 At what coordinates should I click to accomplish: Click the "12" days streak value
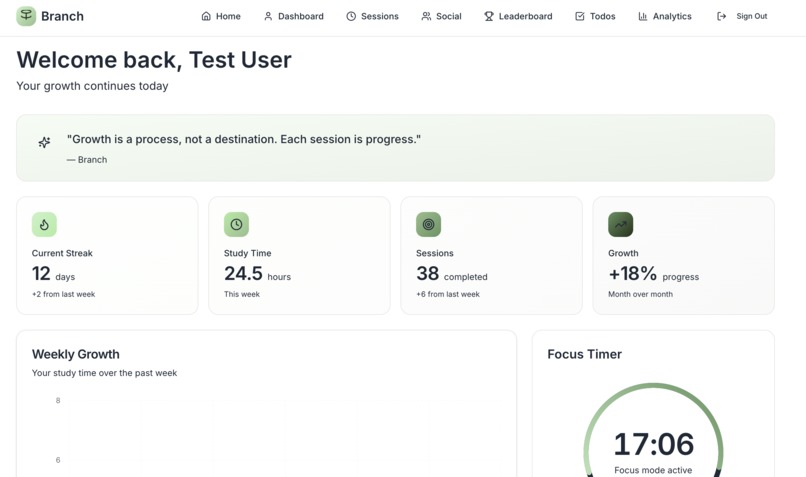click(41, 273)
